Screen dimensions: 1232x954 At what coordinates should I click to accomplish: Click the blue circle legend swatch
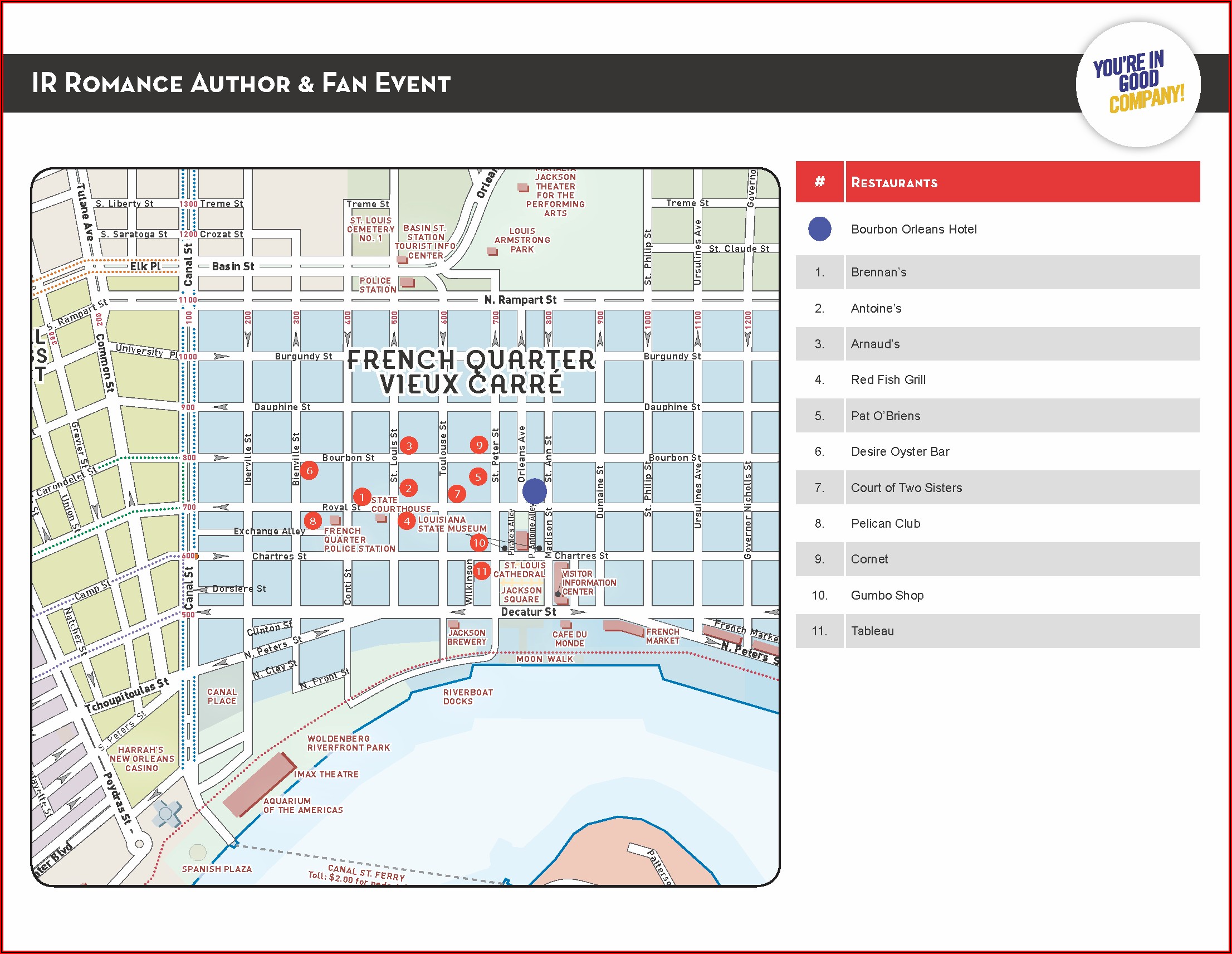[x=819, y=228]
